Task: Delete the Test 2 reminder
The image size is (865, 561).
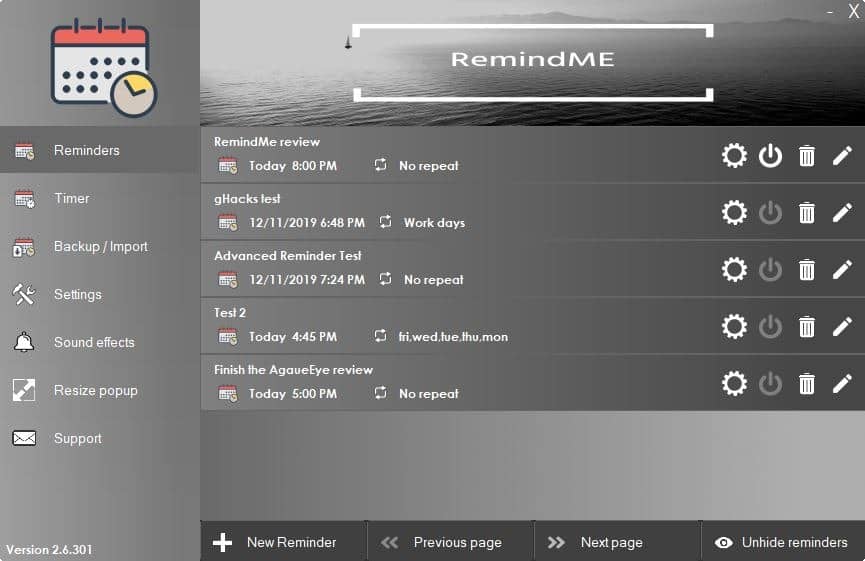Action: tap(807, 327)
